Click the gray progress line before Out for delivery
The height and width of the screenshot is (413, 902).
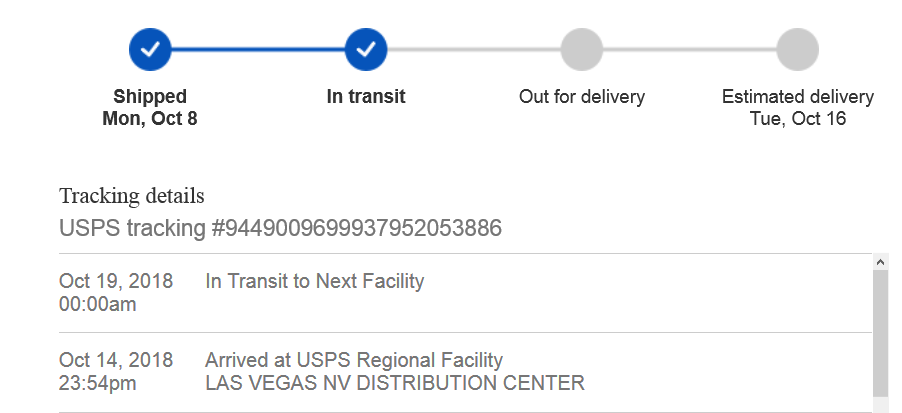[474, 49]
